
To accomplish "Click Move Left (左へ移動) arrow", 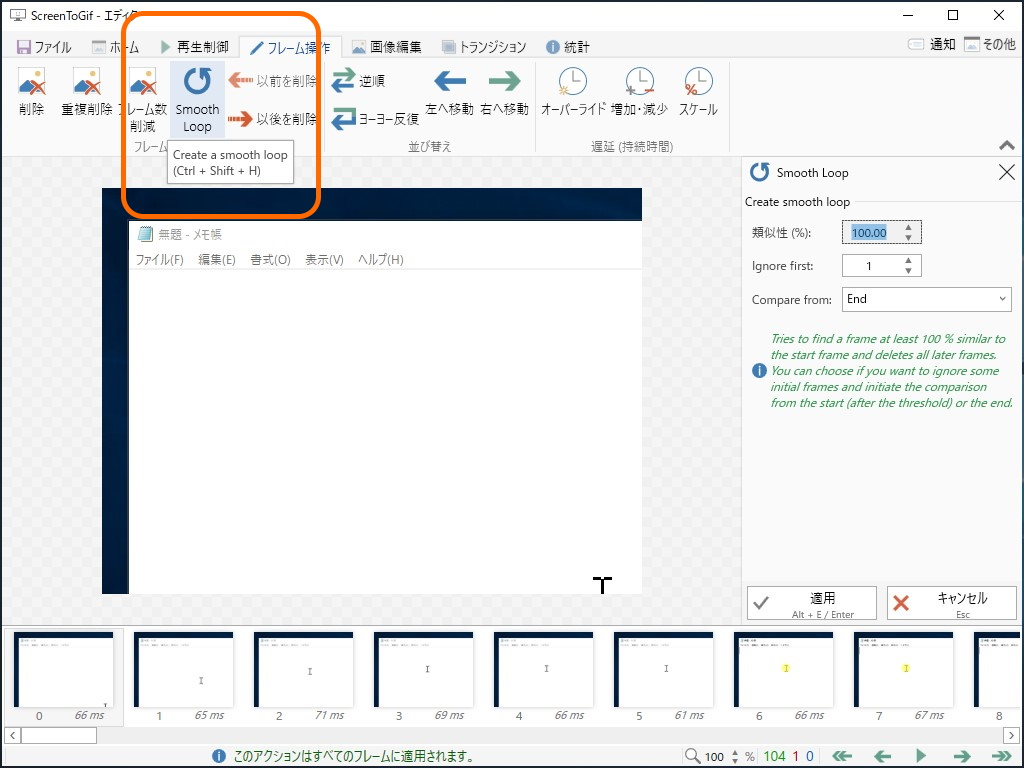I will [449, 82].
